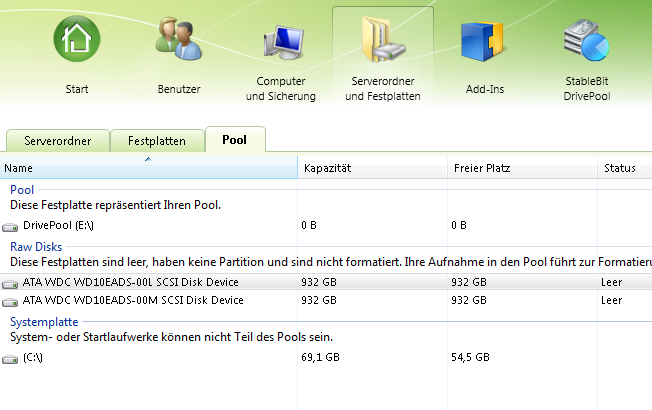Collapse the Raw Disks group heading
Image resolution: width=652 pixels, height=410 pixels.
34,246
